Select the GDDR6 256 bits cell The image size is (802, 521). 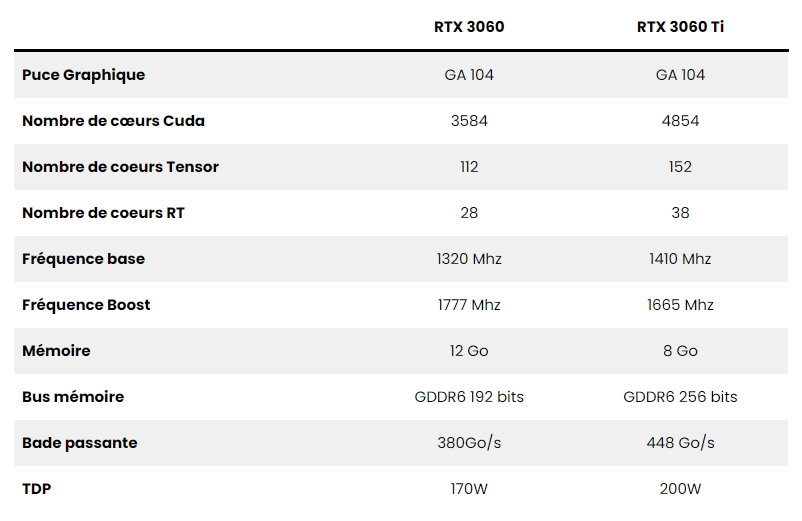(x=680, y=397)
